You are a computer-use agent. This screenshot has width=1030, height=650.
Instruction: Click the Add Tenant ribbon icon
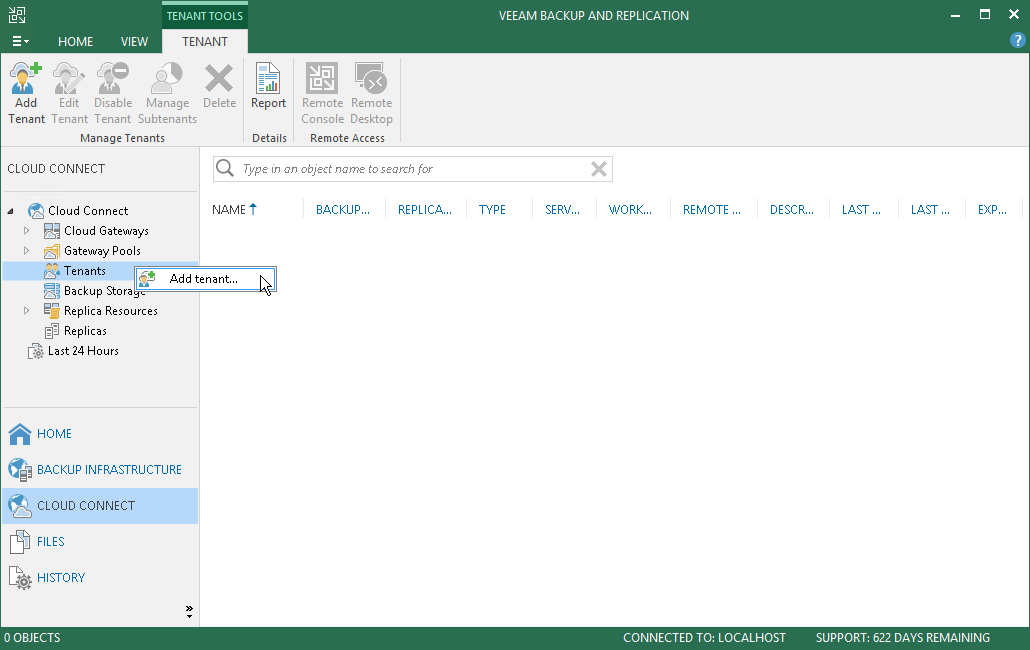[x=26, y=93]
